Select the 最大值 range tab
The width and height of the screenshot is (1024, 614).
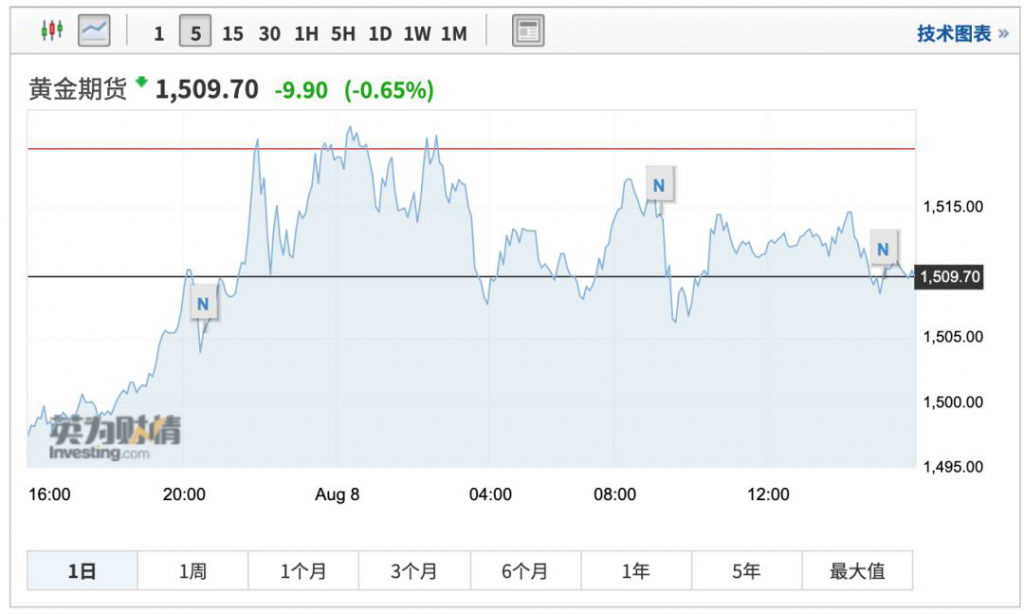pyautogui.click(x=857, y=571)
